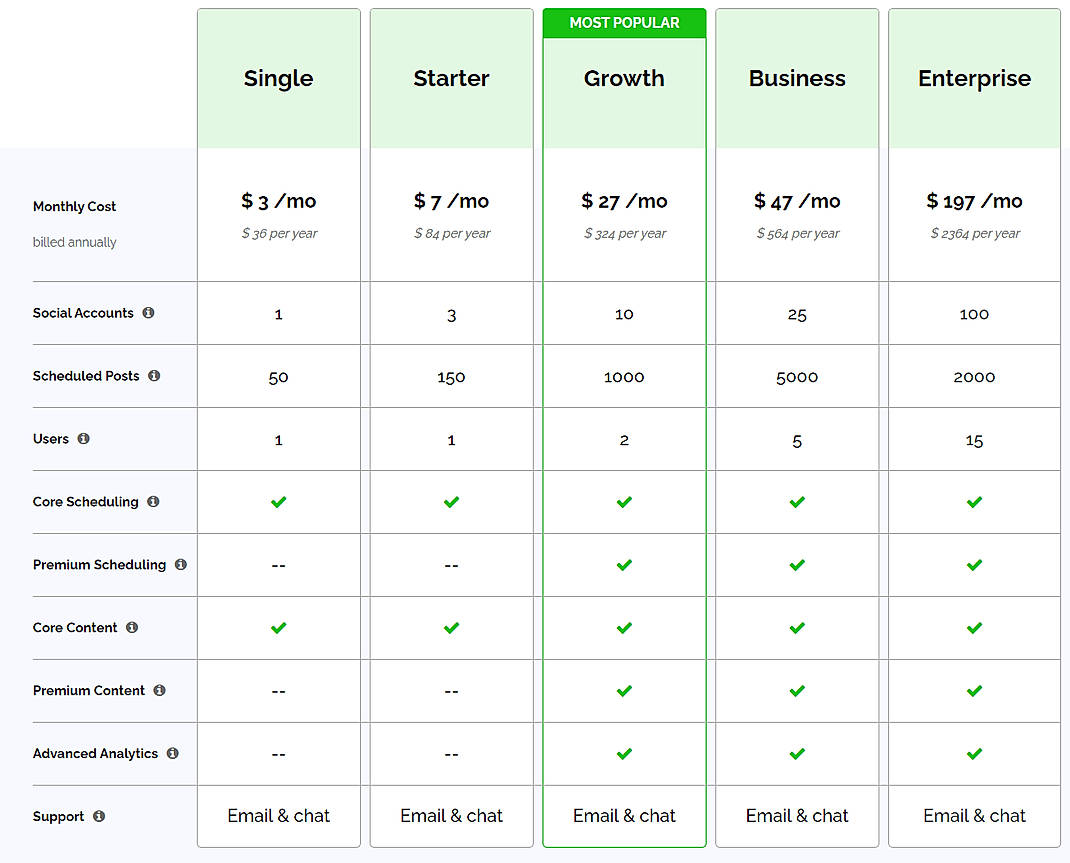Select Email & chat under the Starter plan

451,816
